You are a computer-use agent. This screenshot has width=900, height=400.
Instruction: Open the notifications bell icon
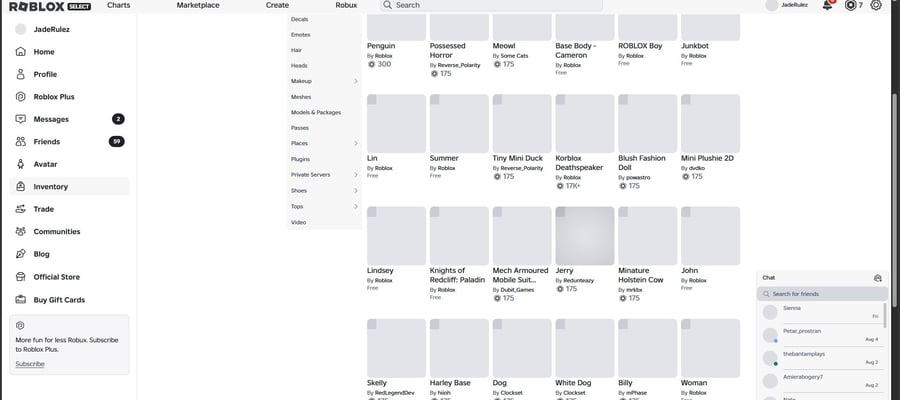coord(827,5)
